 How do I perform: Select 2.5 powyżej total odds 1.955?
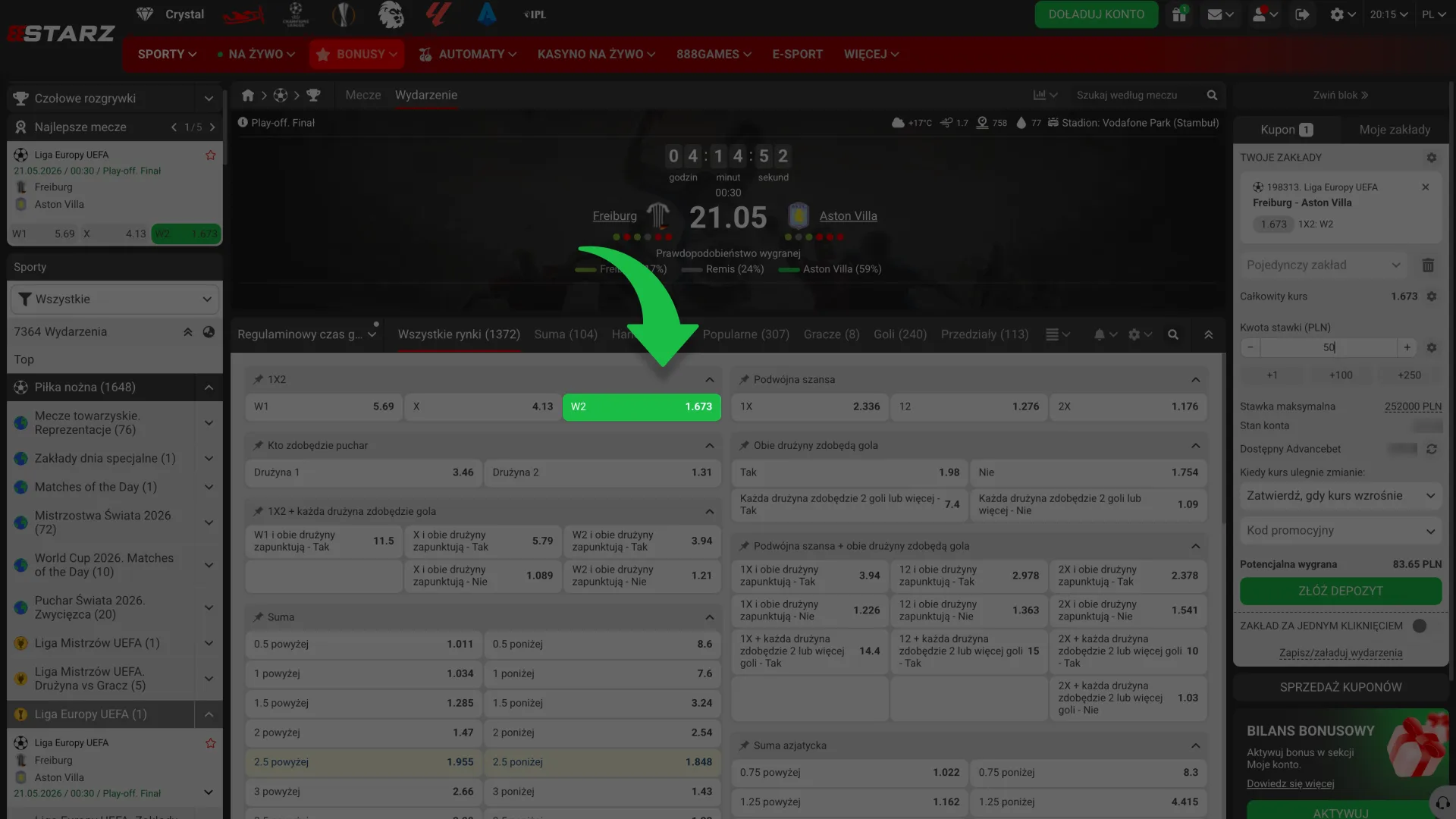tap(363, 762)
